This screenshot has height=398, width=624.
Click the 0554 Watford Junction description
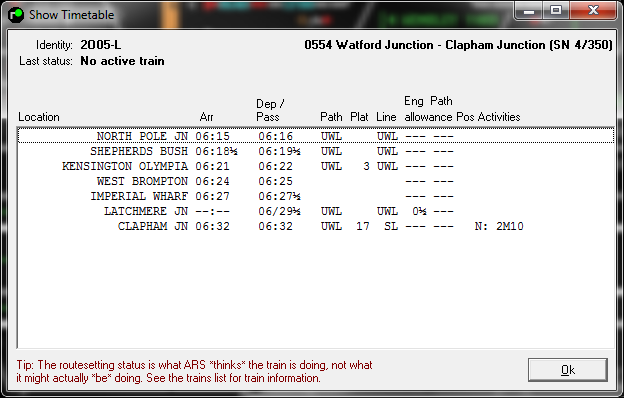pyautogui.click(x=458, y=45)
